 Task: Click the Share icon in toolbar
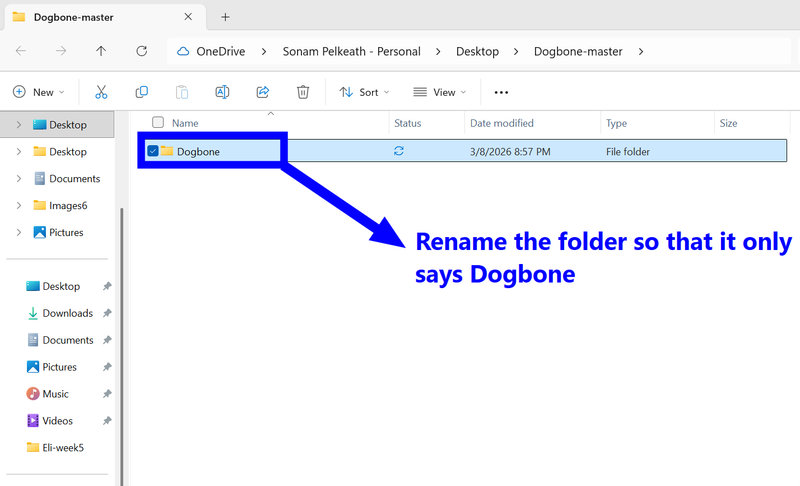pyautogui.click(x=263, y=92)
